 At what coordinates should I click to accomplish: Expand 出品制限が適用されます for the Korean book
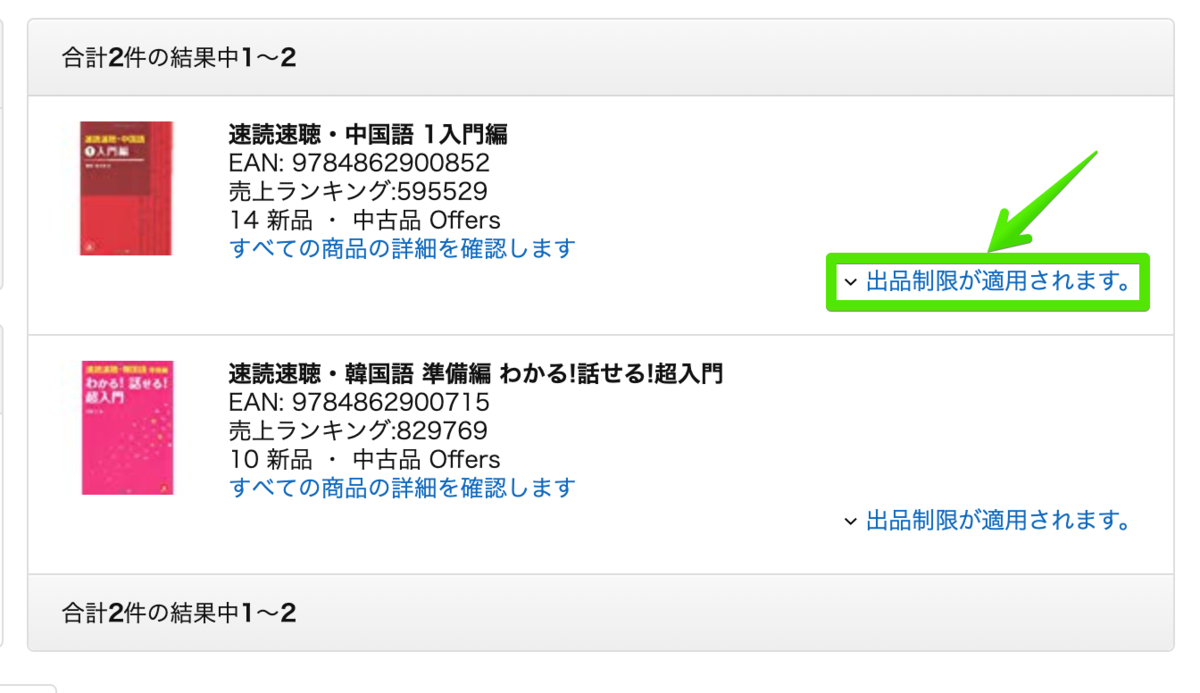(x=995, y=522)
